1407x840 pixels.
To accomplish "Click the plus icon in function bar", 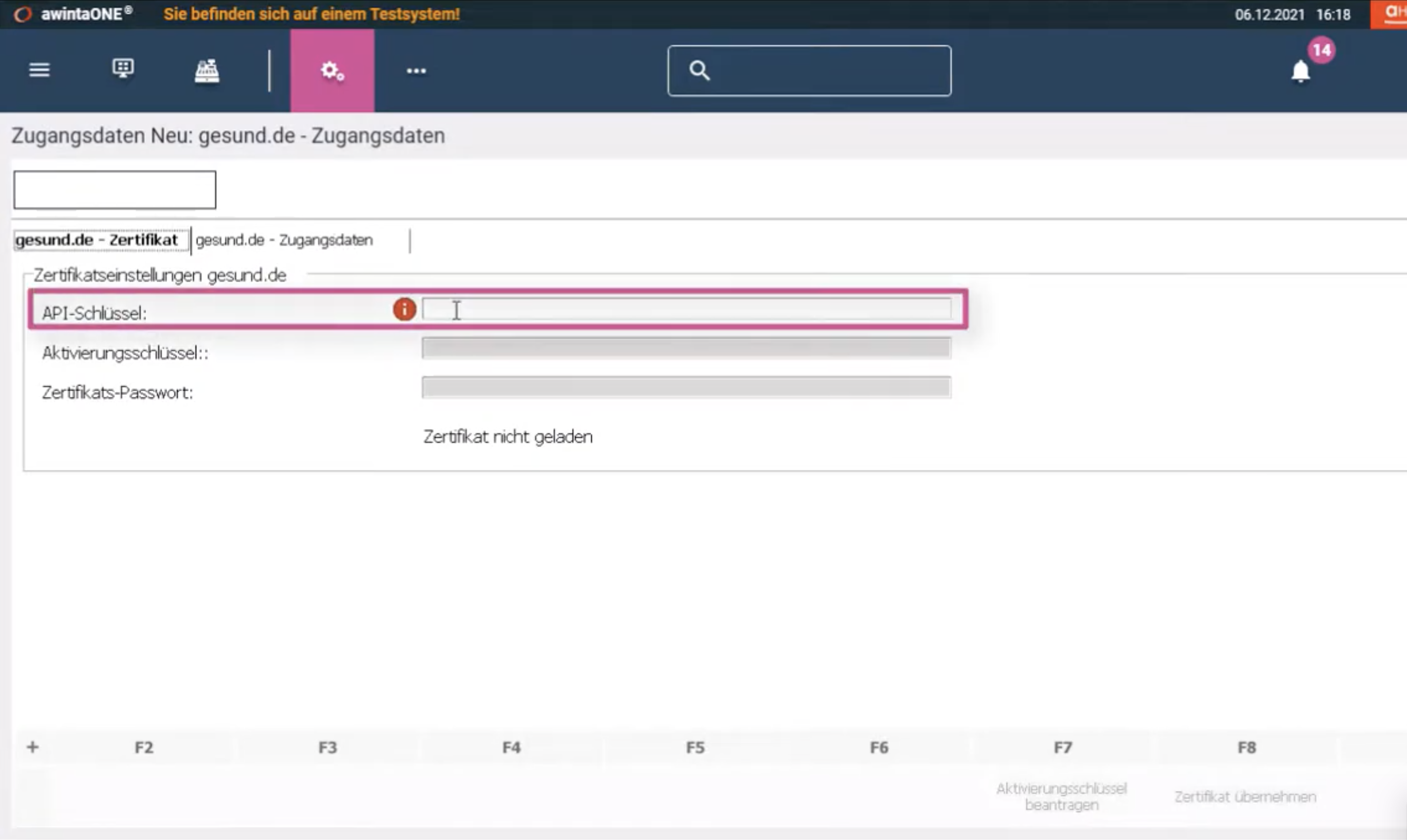I will point(33,747).
